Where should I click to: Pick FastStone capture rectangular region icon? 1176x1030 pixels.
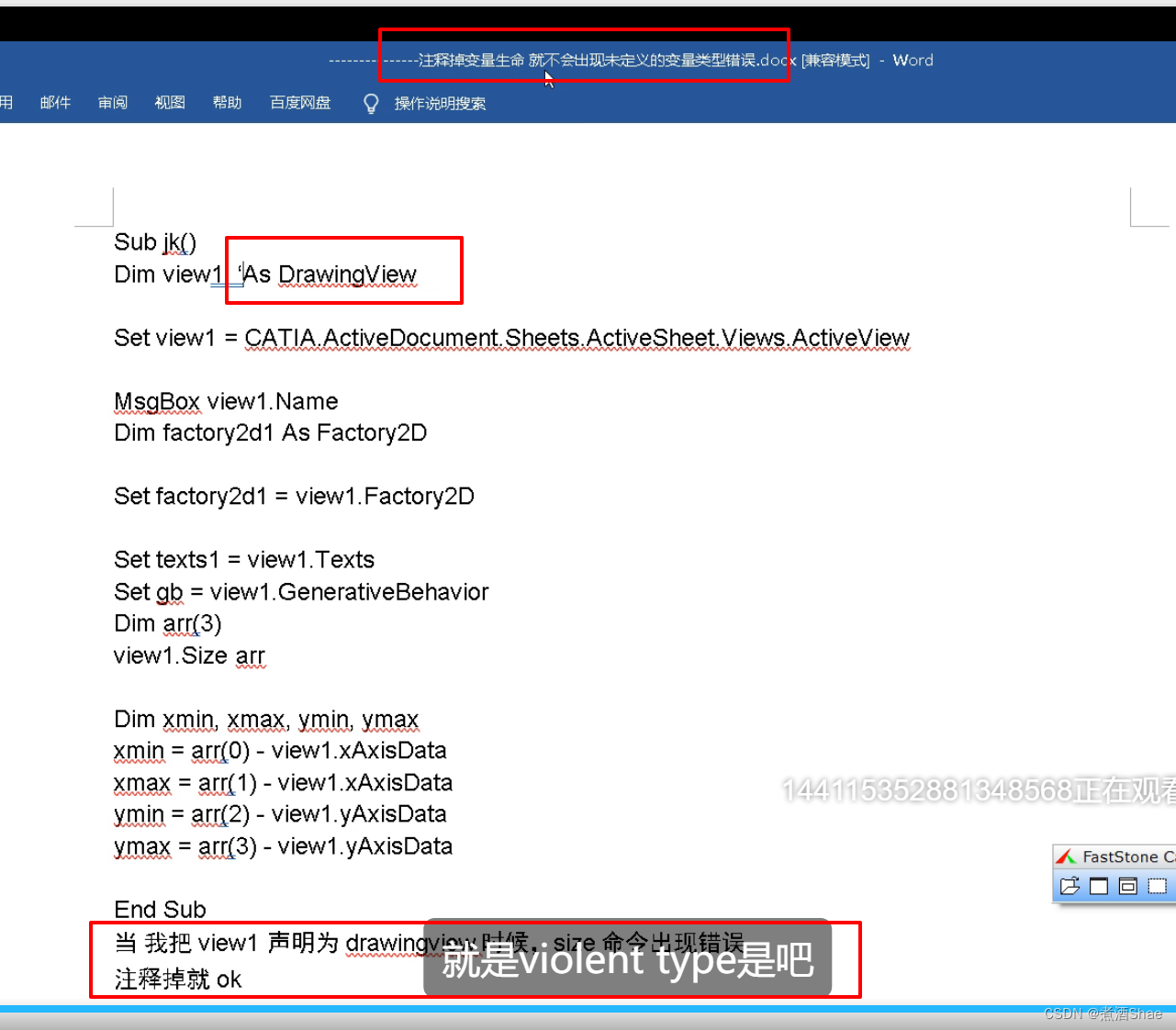click(1158, 886)
